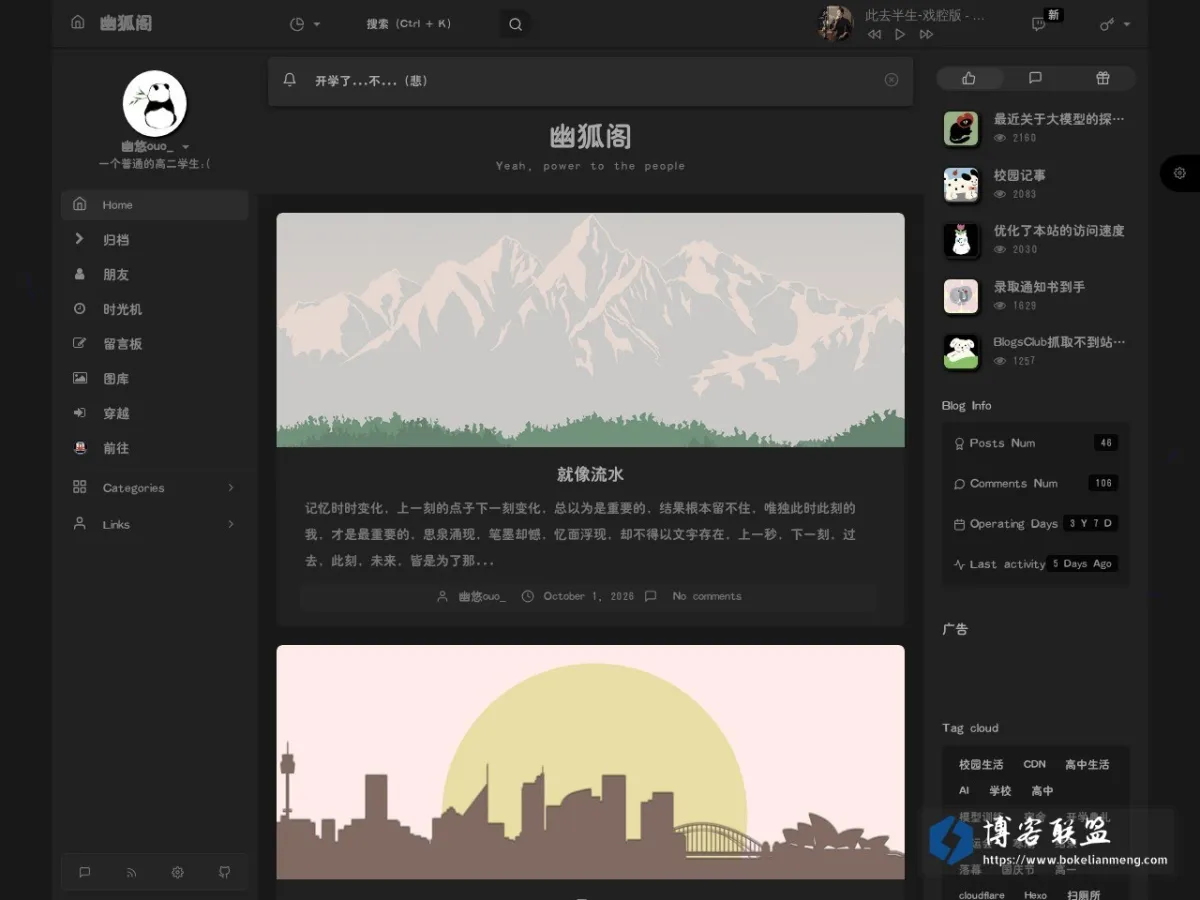Open popular post 最近关于大模型的探…
The height and width of the screenshot is (900, 1200).
(x=1059, y=119)
